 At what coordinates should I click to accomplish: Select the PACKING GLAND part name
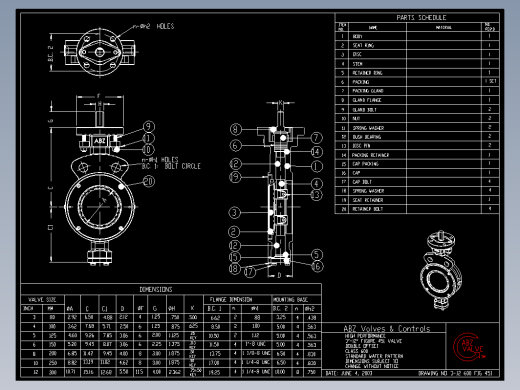[x=368, y=91]
